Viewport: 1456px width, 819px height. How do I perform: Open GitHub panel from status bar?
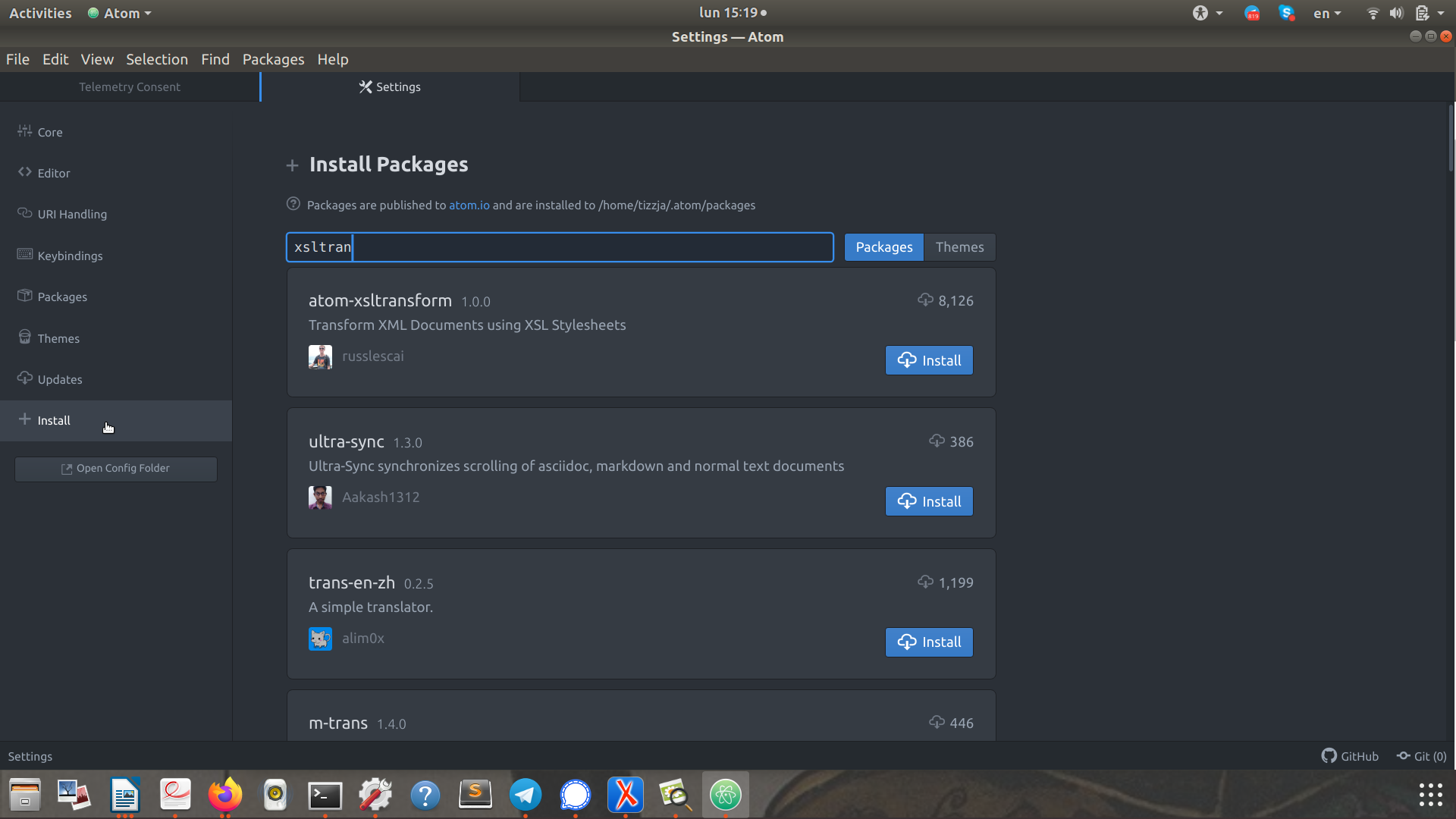(1350, 756)
